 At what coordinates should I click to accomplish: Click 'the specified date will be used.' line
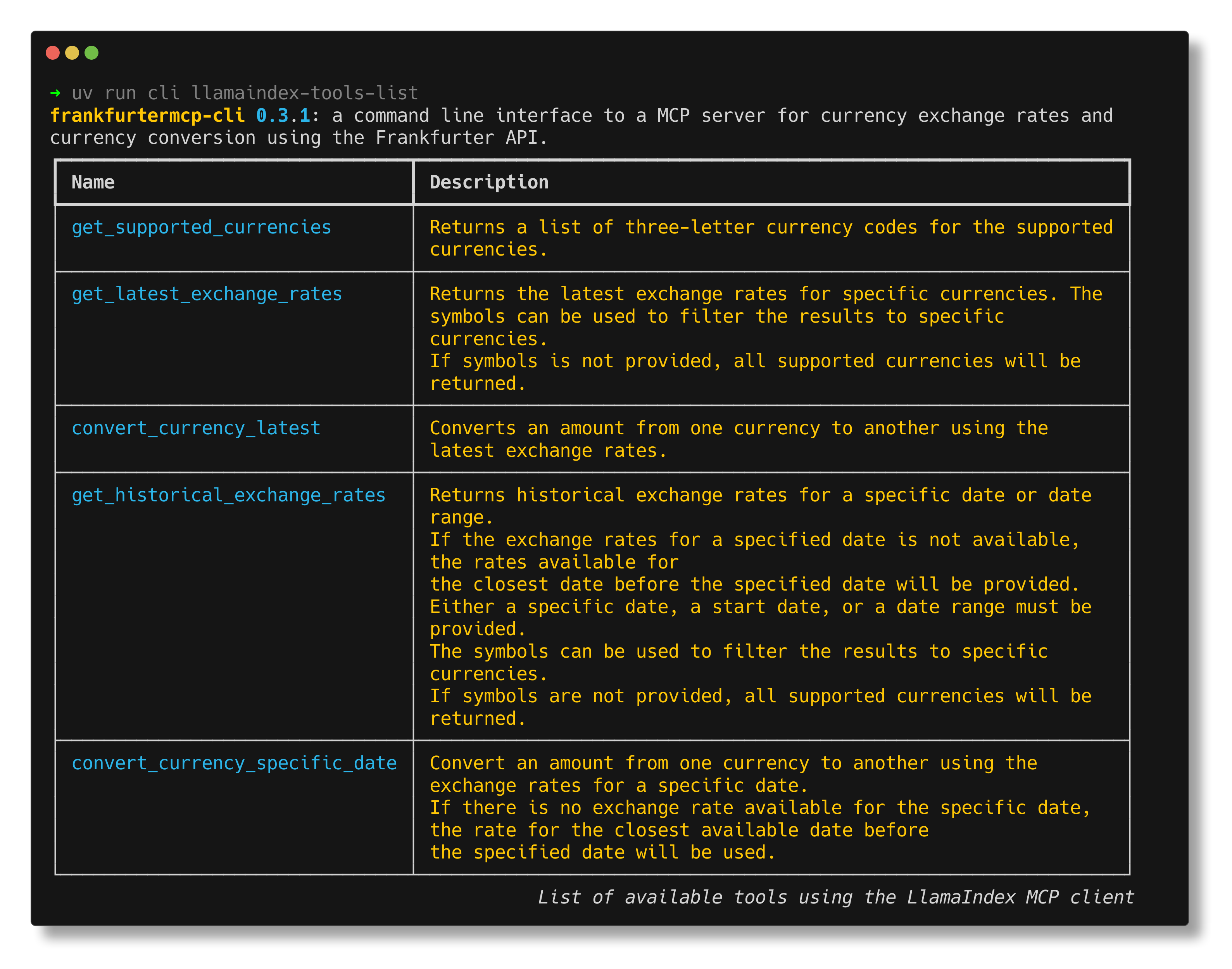coord(602,852)
